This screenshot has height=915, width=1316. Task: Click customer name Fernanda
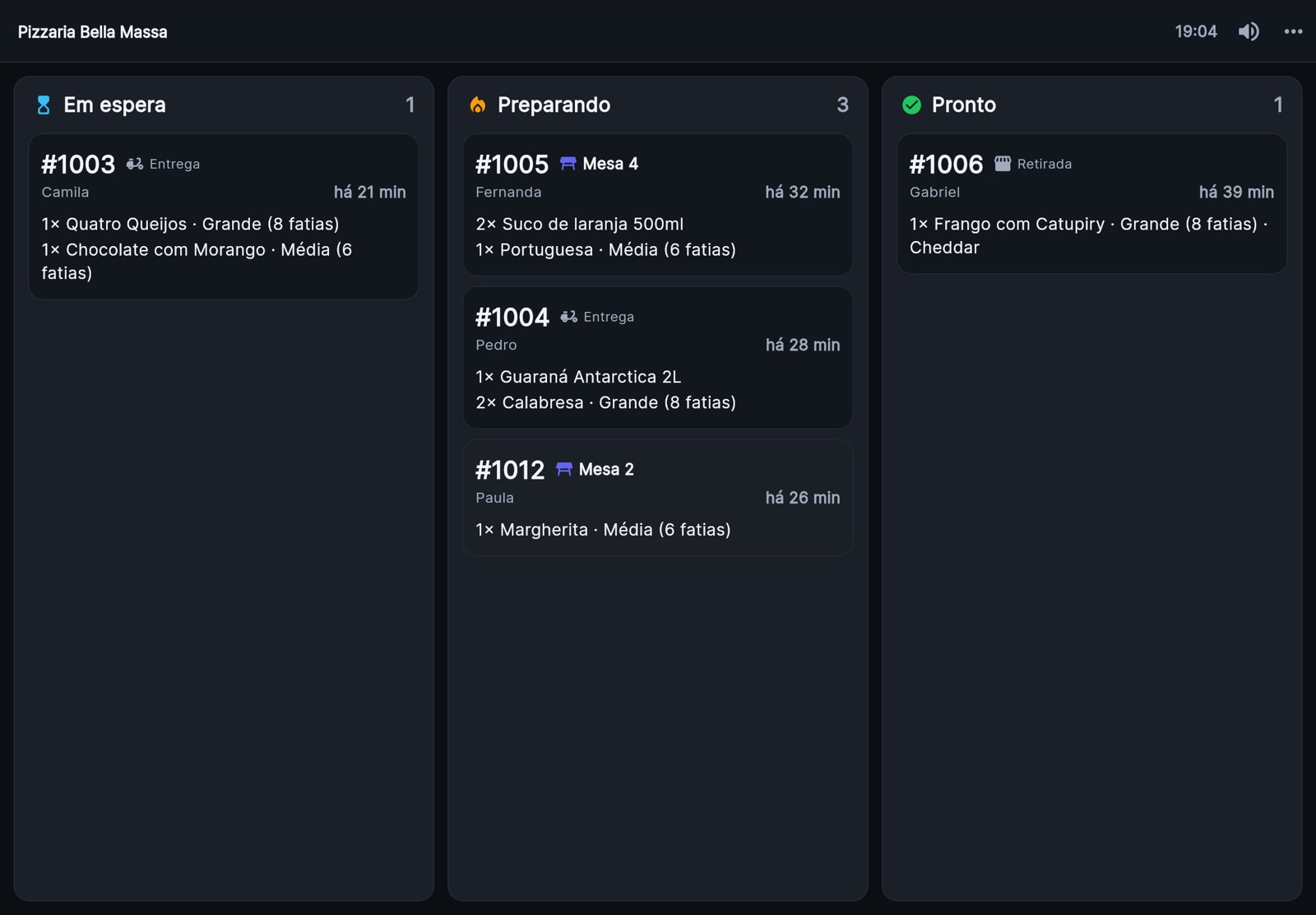(x=508, y=192)
